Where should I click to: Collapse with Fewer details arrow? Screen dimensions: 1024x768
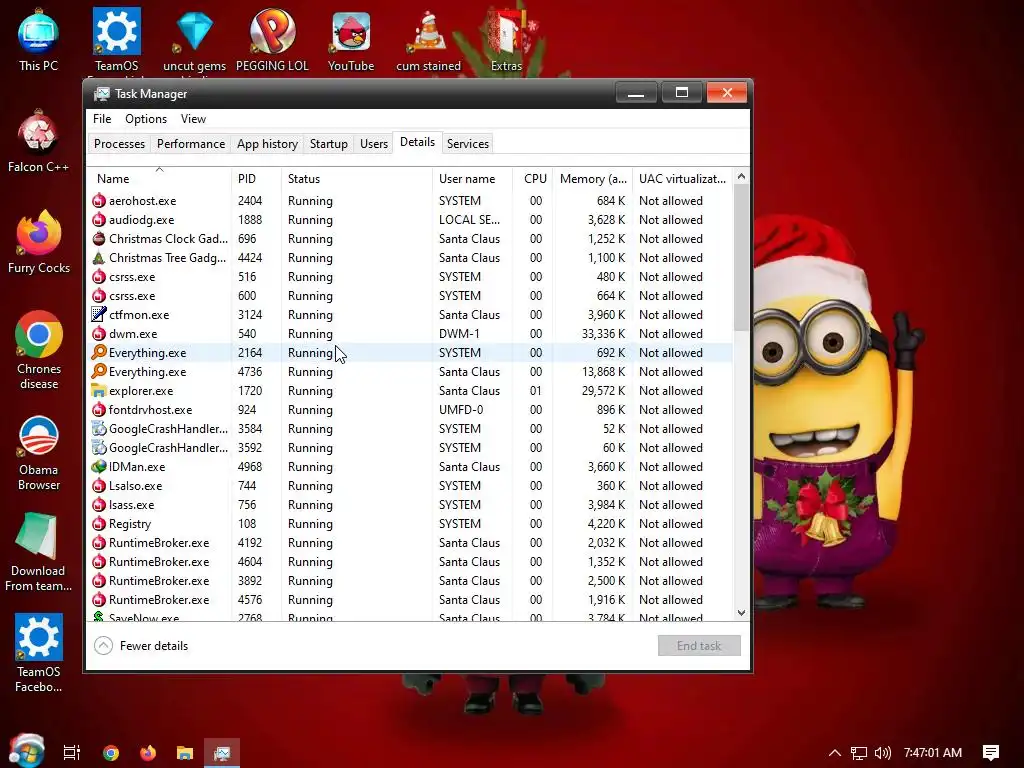(103, 646)
